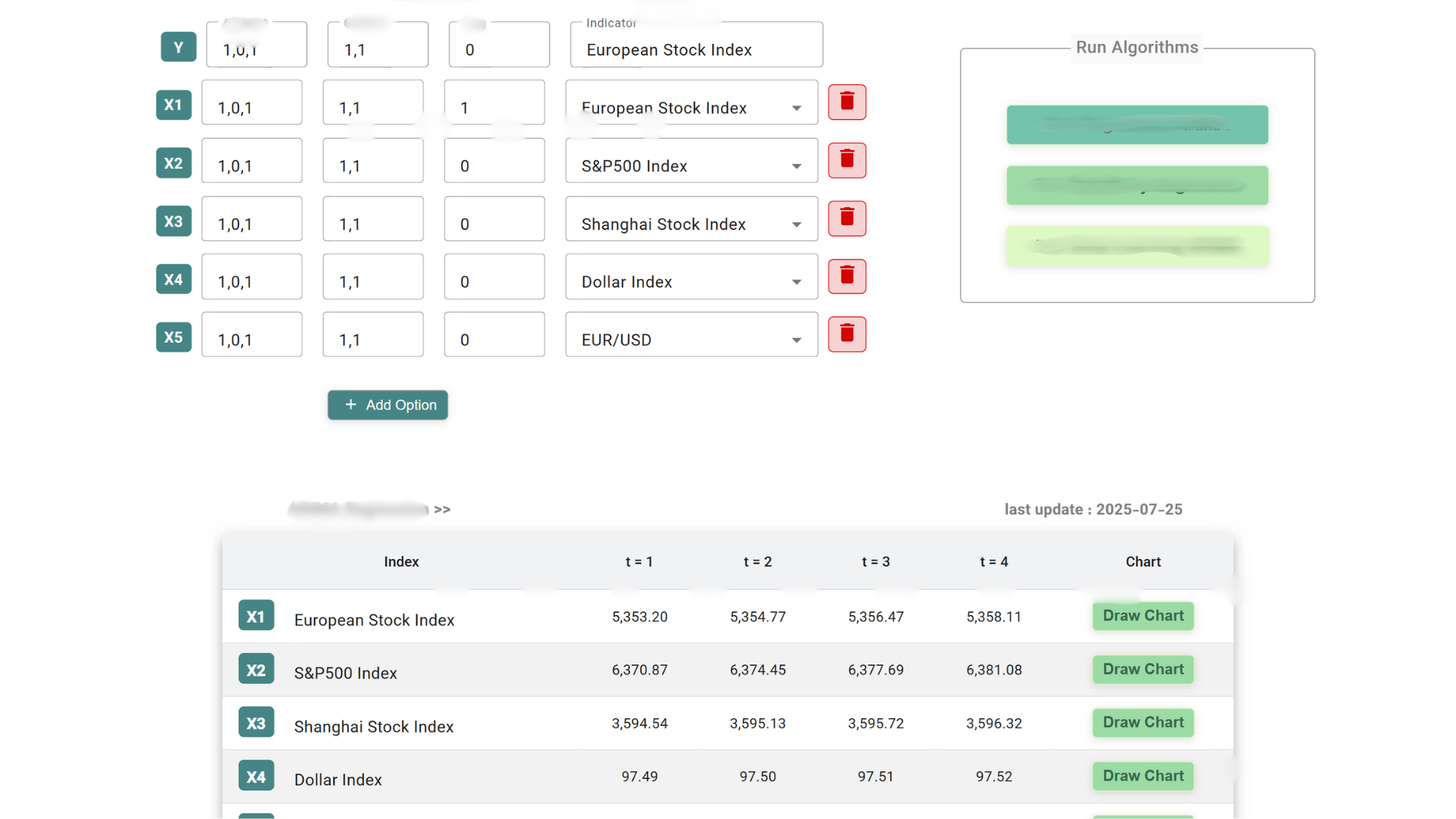Click the X2 badge in the options form
This screenshot has width=1456, height=819.
coord(174,163)
